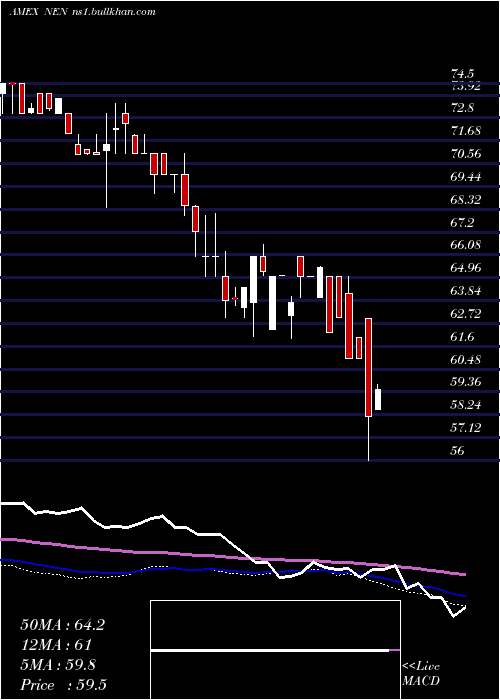Click the '5MA : 59.8' readout

point(58,665)
